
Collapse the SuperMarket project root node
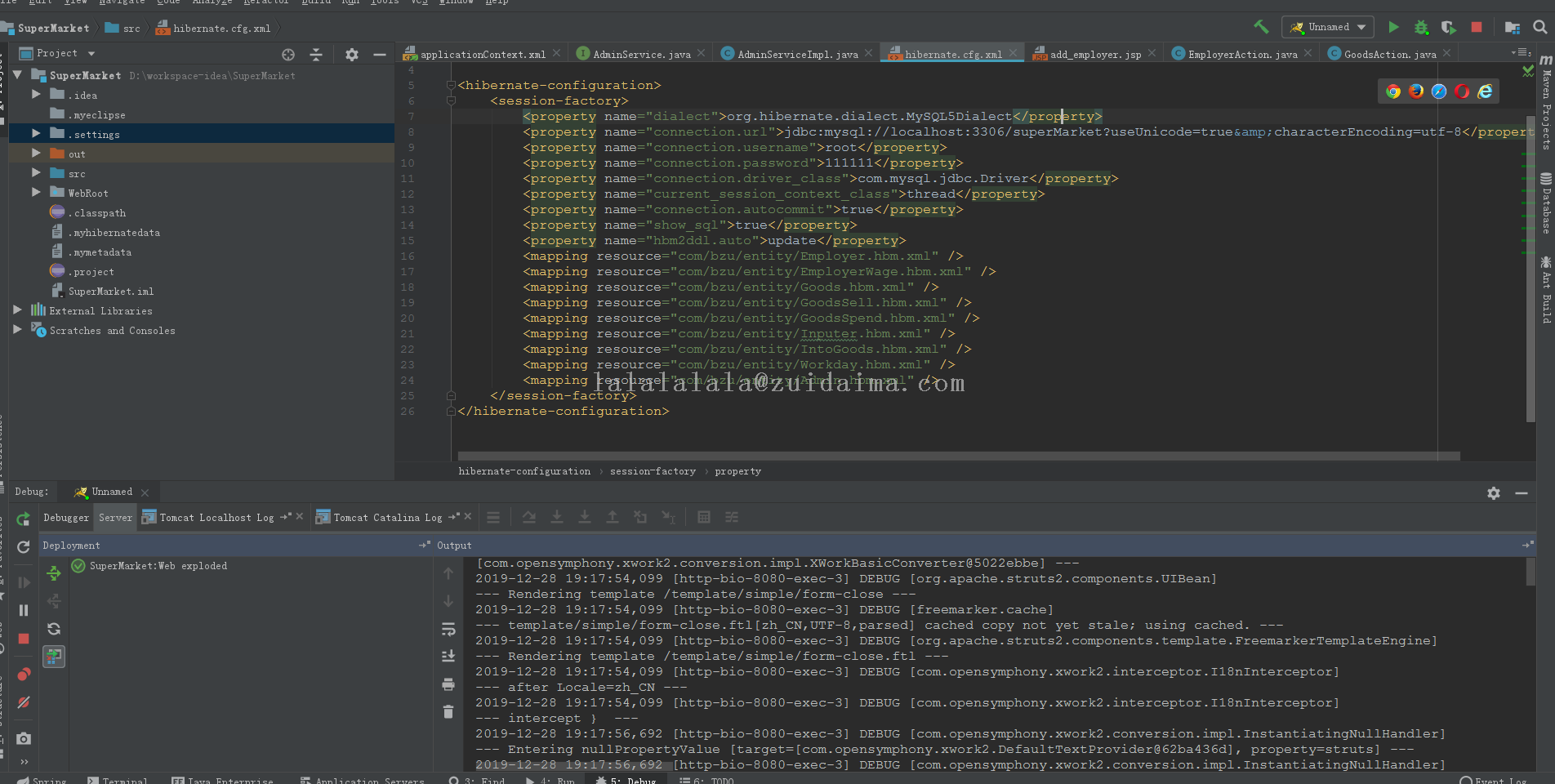(17, 75)
